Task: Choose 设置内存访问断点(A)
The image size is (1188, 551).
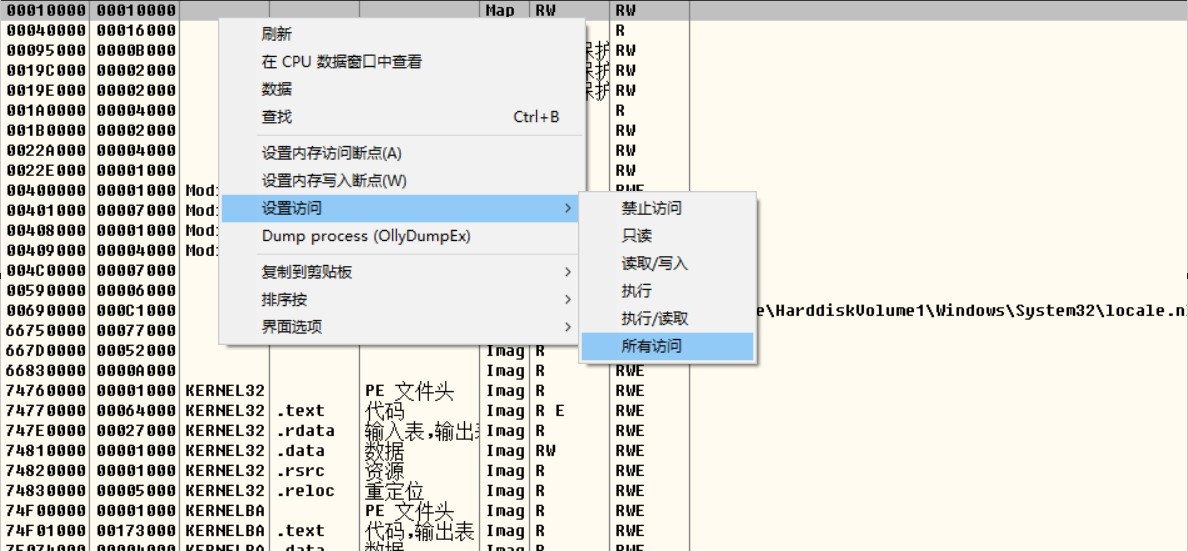Action: click(x=402, y=153)
